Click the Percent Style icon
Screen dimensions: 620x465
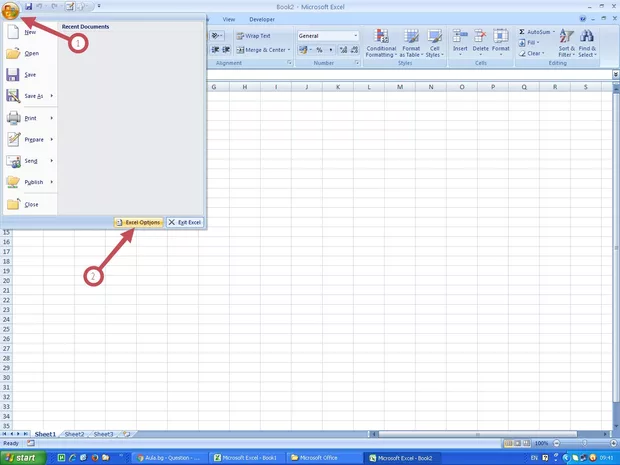[x=319, y=50]
